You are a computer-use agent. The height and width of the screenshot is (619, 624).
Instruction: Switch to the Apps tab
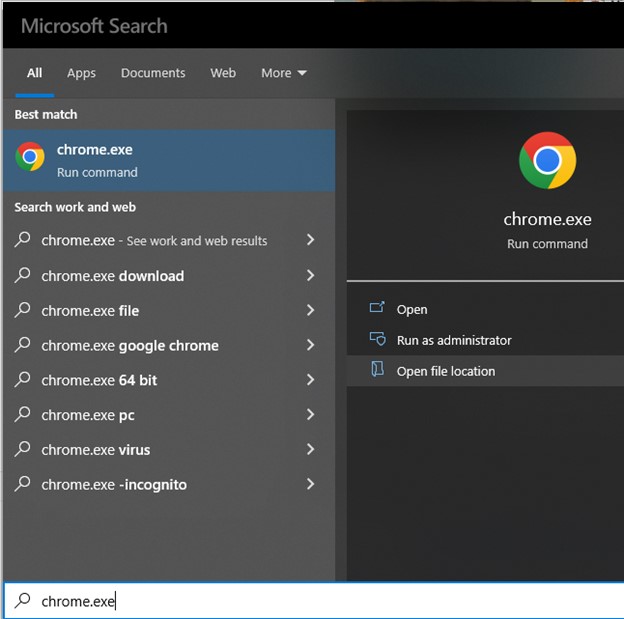click(81, 73)
